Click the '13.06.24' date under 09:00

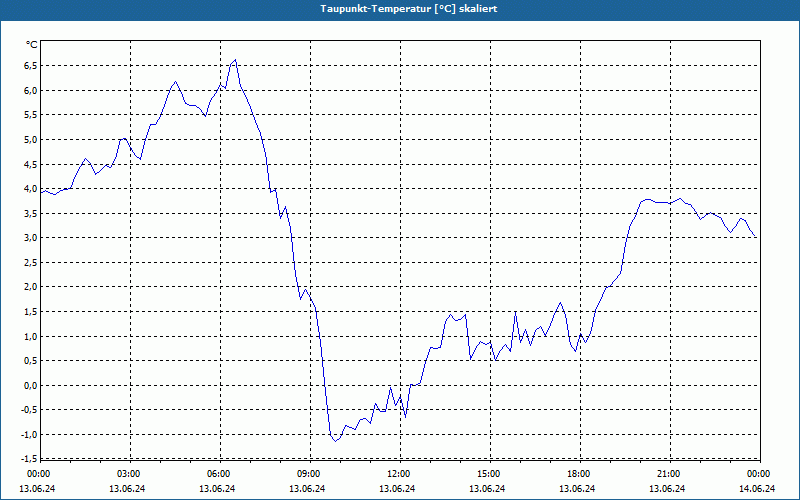[308, 489]
